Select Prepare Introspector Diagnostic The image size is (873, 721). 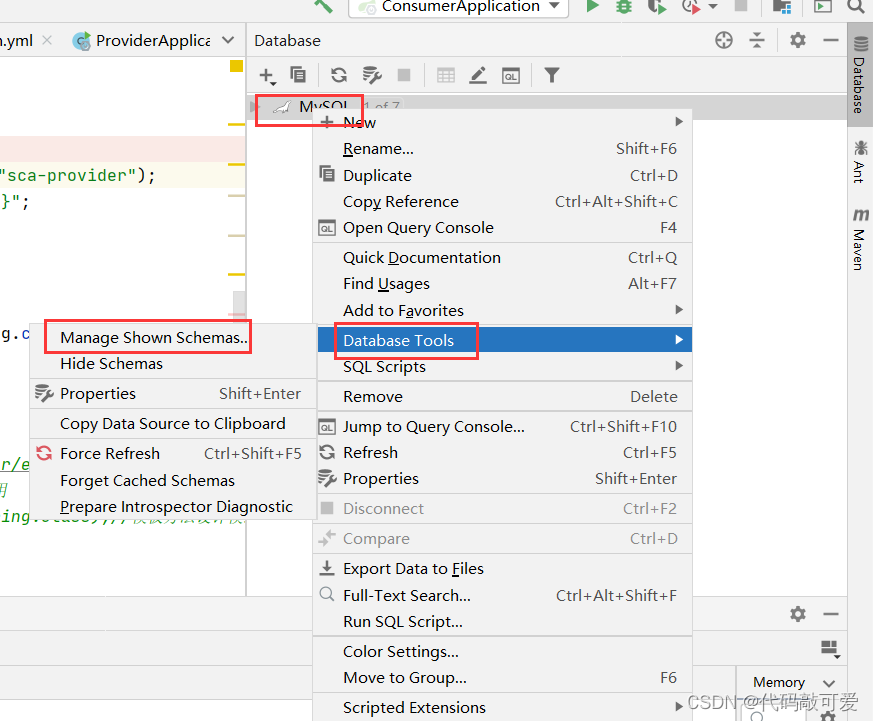click(x=173, y=507)
